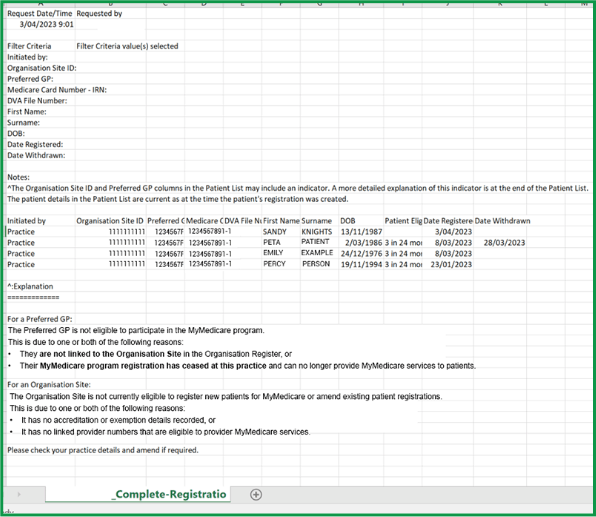Click bullet 'It has no accreditation or exemption details'
The width and height of the screenshot is (596, 517).
118,420
